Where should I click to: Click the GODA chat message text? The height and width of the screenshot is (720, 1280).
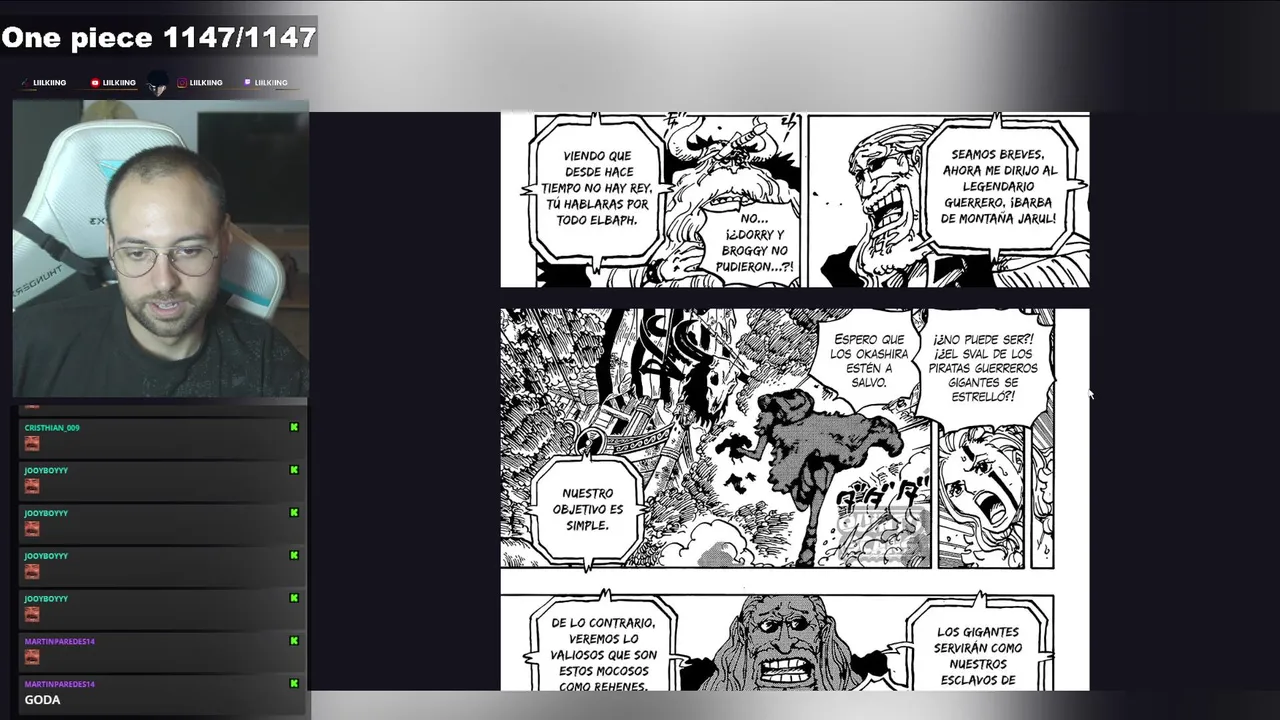coord(42,700)
